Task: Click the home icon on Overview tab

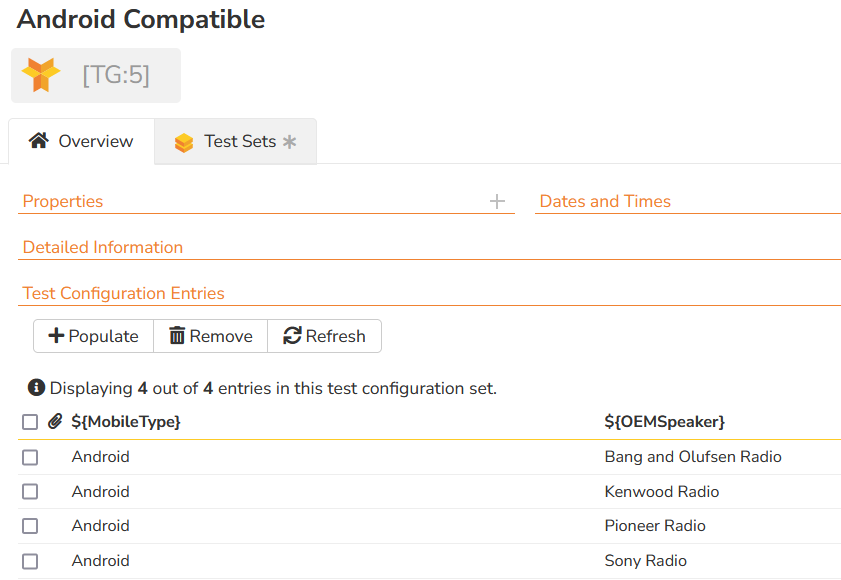Action: click(39, 141)
